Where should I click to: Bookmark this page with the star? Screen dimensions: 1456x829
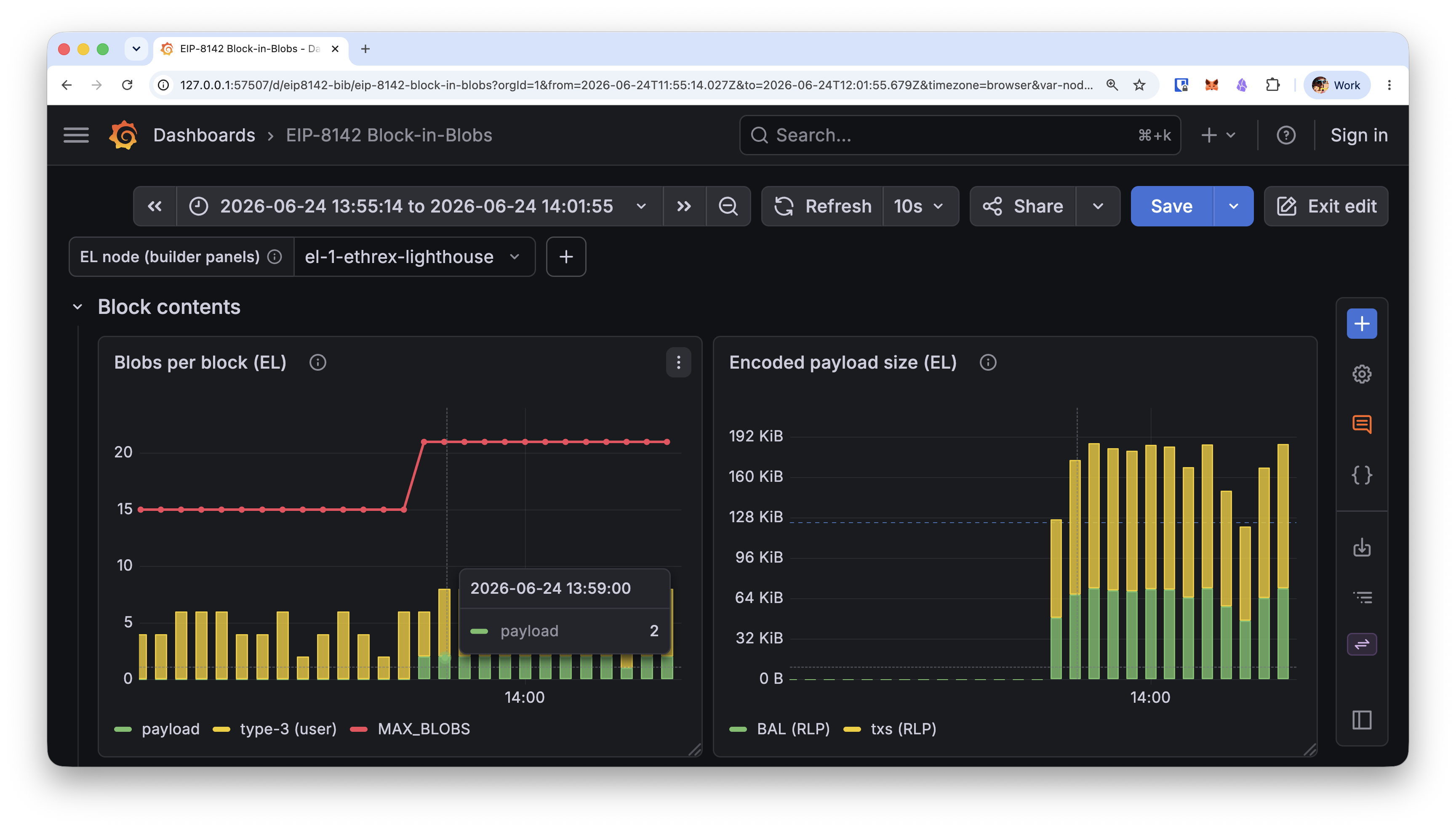1139,85
